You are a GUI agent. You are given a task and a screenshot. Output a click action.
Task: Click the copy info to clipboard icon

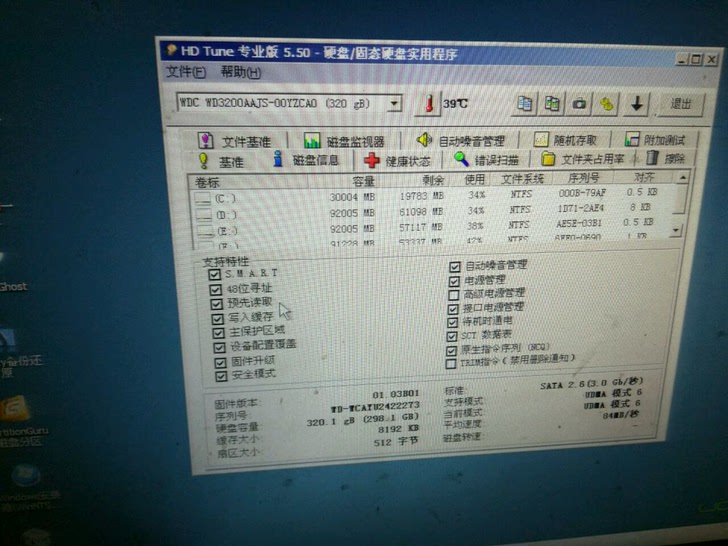[x=525, y=103]
